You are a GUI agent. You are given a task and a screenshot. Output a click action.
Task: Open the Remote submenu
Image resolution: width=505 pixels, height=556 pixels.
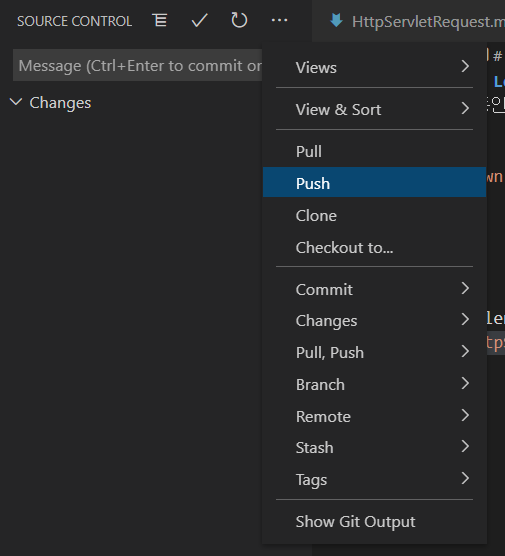[374, 416]
